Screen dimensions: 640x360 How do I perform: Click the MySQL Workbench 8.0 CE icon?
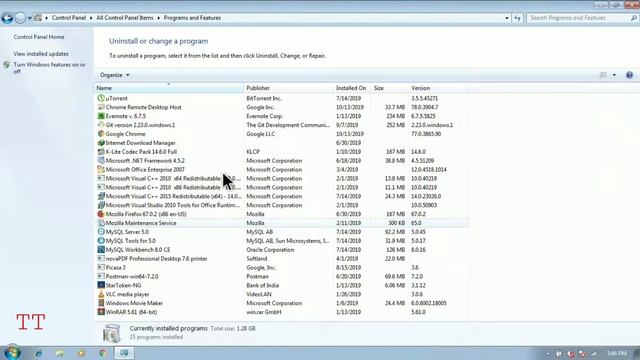(101, 249)
